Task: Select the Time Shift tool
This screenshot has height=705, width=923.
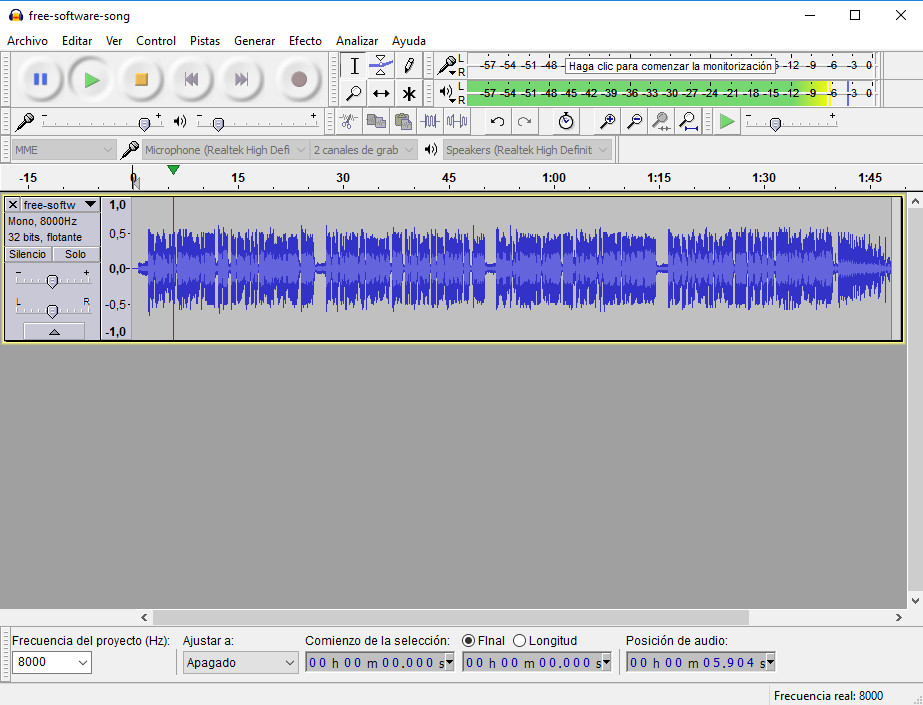Action: pos(382,93)
